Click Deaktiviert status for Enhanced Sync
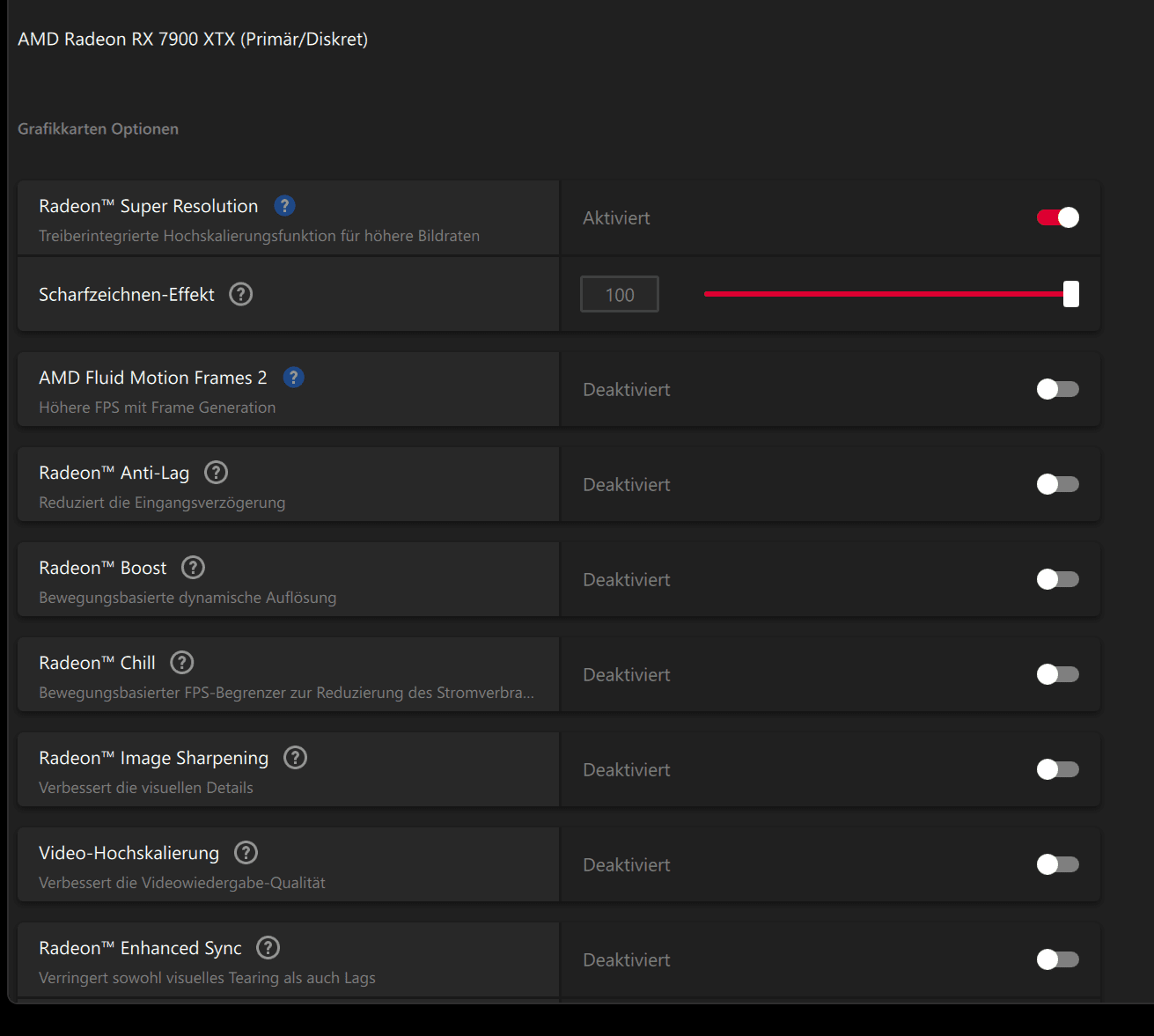Image resolution: width=1154 pixels, height=1036 pixels. (x=627, y=960)
